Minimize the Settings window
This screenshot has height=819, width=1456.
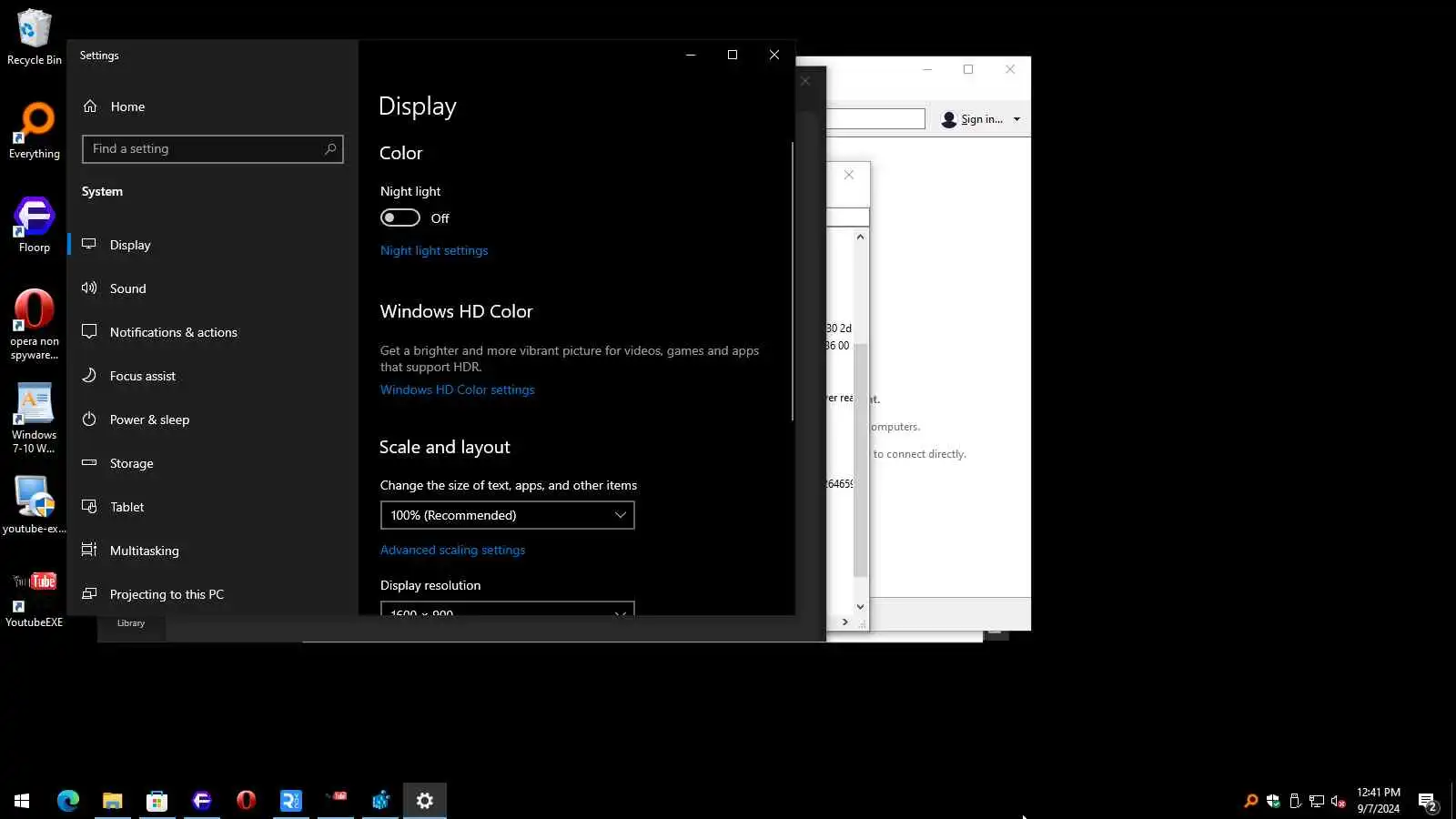pyautogui.click(x=691, y=56)
